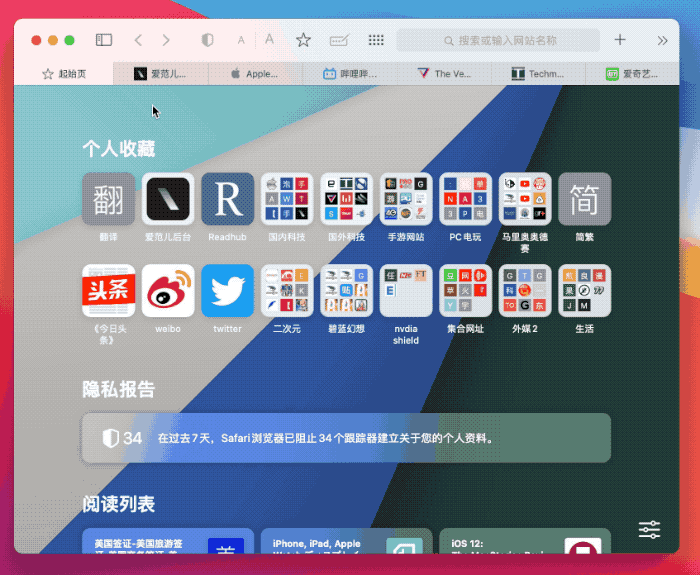
Task: Go forward using the right arrow
Action: 166,40
